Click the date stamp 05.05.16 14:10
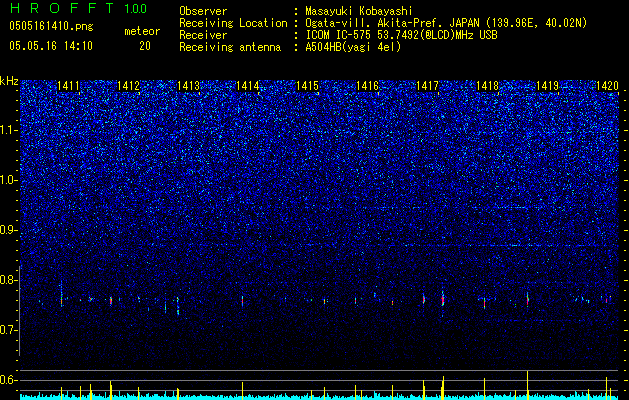 point(51,46)
